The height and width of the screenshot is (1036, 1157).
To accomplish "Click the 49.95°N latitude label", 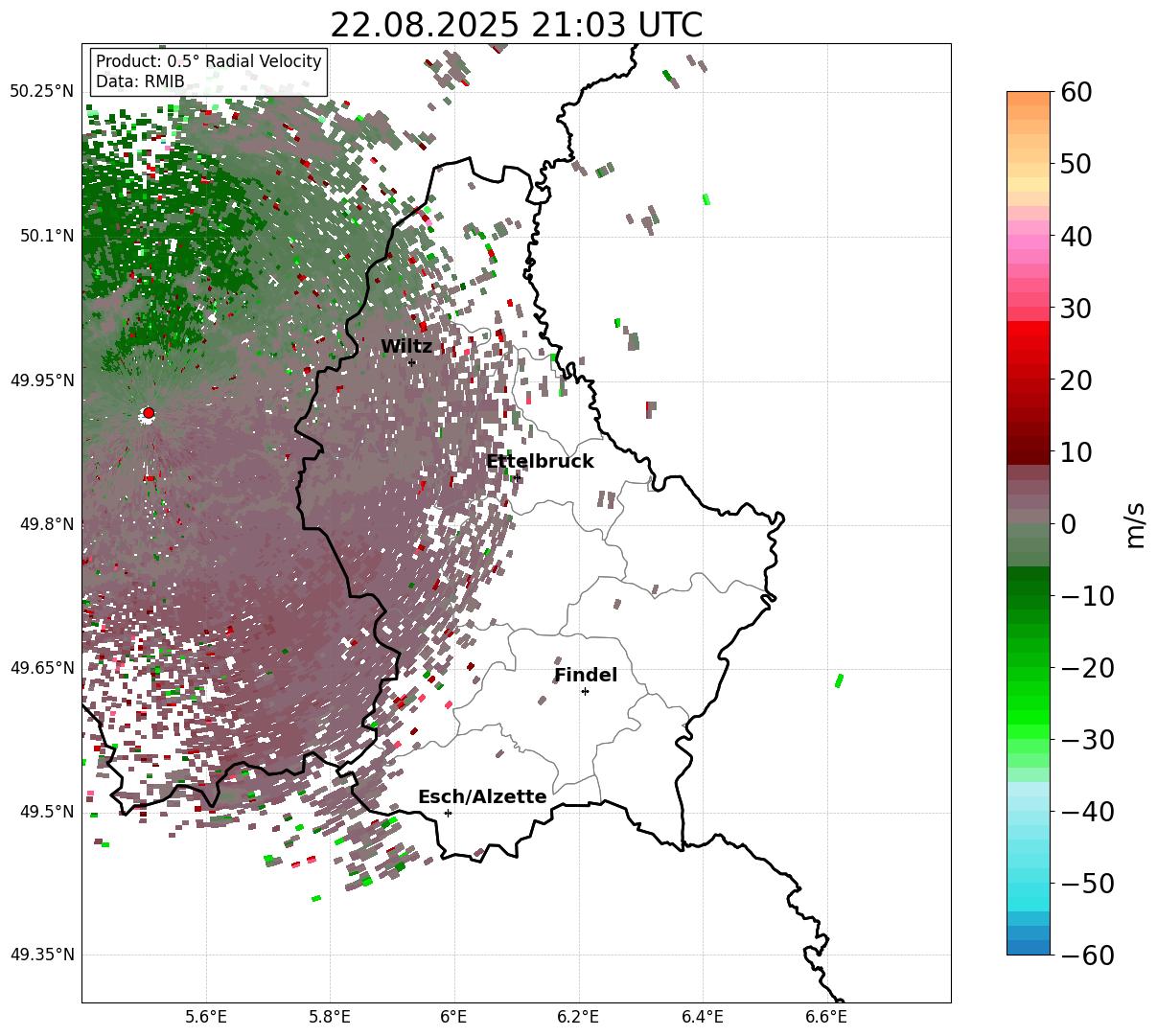I will point(41,380).
